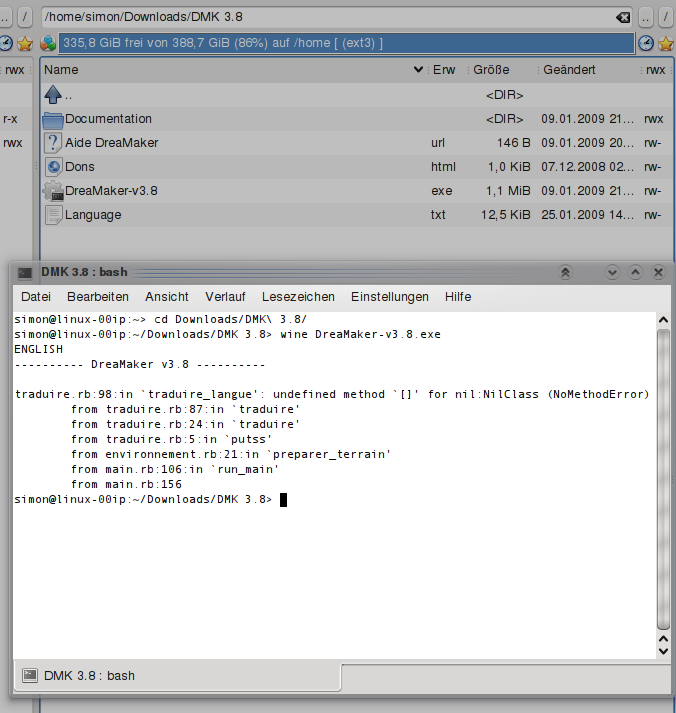Image resolution: width=676 pixels, height=713 pixels.
Task: Open the Einstellungen menu
Action: coord(390,297)
